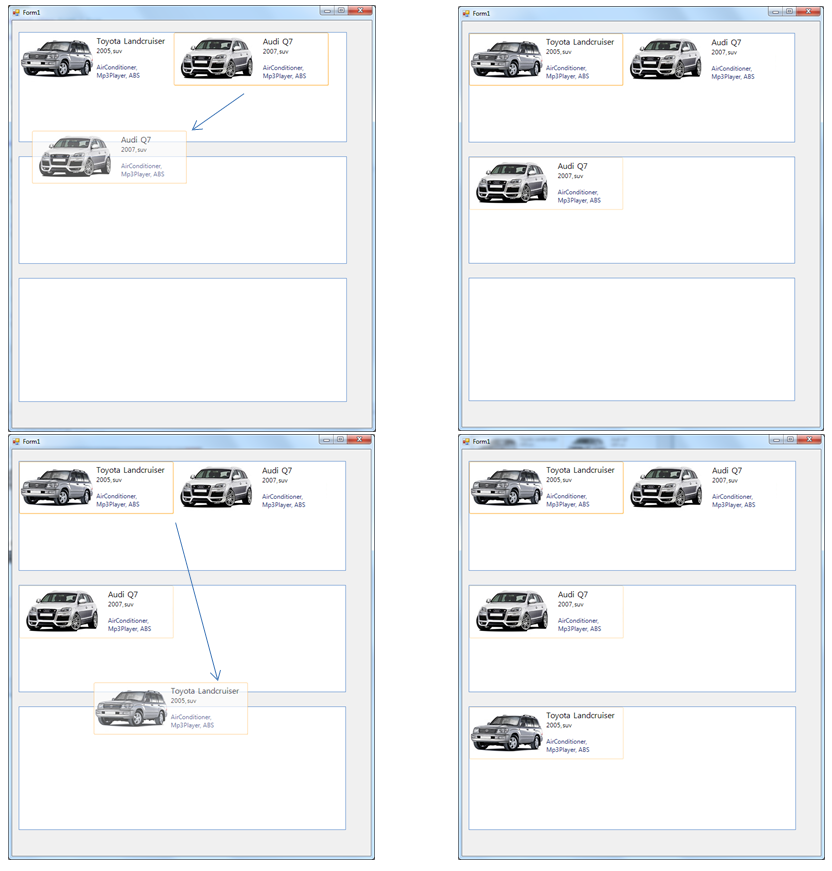Viewport: 832px width, 871px height.
Task: Select first-panel 'Toyota Landcruiser' title in lower-left window
Action: 131,470
